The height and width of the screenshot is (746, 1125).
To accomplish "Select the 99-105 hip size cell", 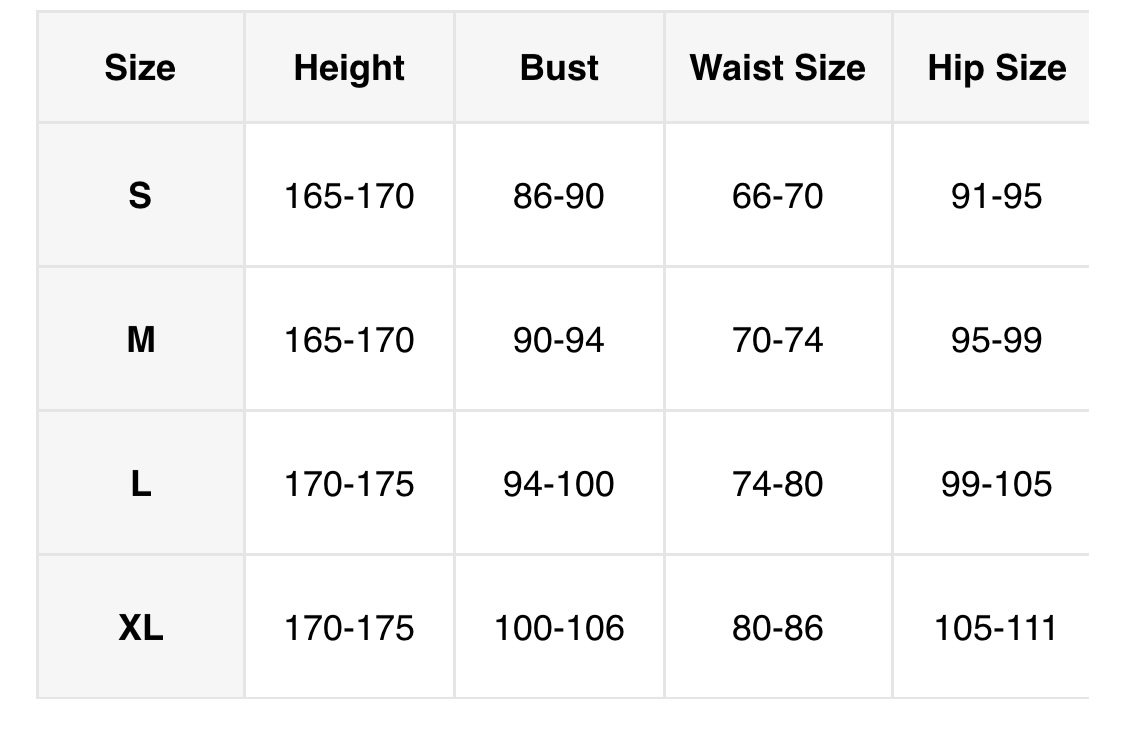I will click(996, 484).
